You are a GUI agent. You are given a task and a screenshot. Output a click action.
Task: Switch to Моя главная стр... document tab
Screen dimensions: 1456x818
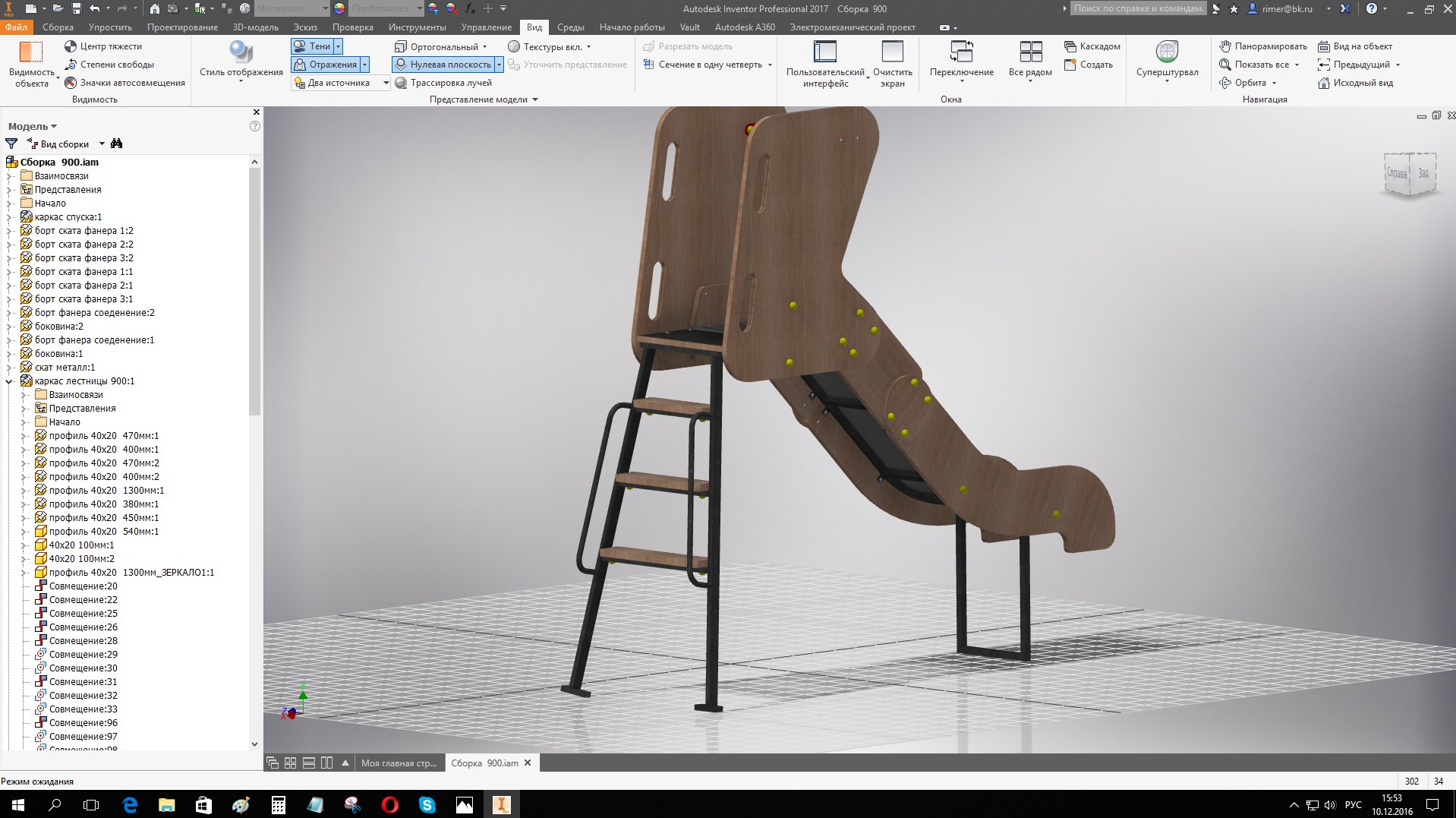(399, 763)
